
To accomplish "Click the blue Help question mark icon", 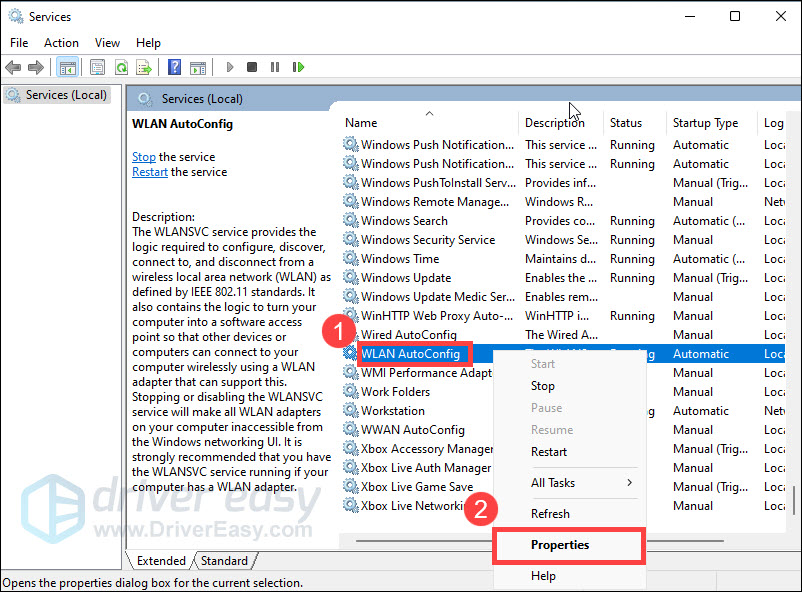I will (174, 67).
